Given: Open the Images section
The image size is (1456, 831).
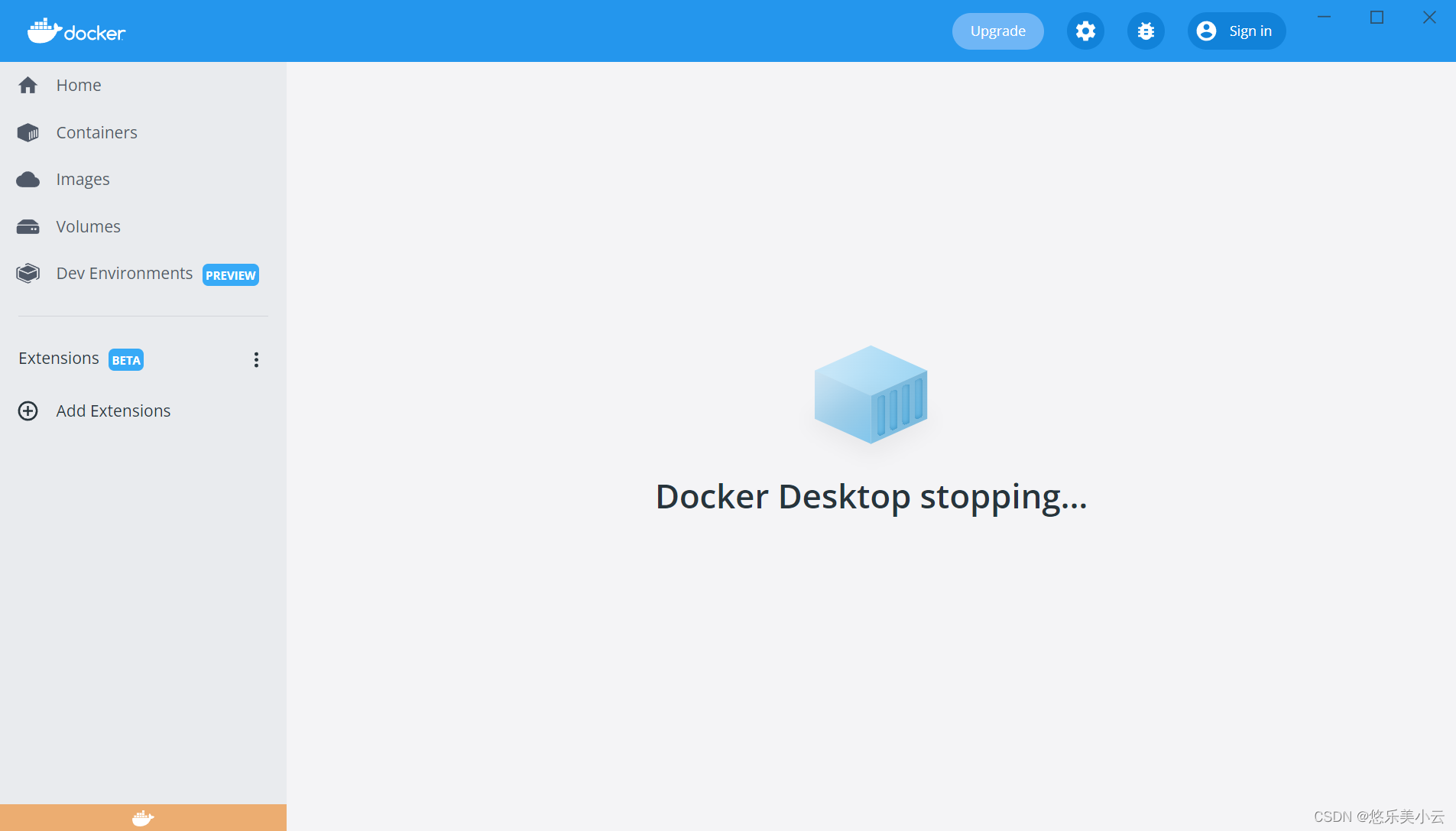Looking at the screenshot, I should (143, 180).
